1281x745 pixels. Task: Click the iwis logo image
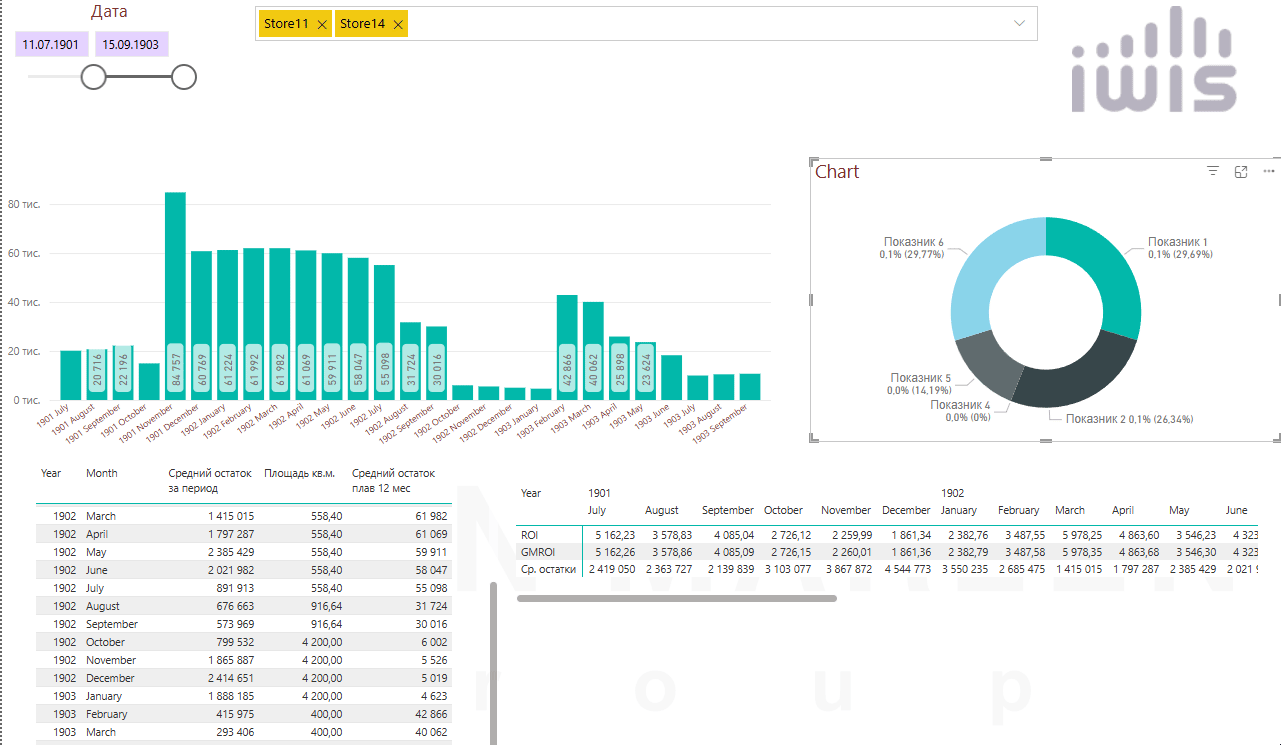pyautogui.click(x=1153, y=60)
